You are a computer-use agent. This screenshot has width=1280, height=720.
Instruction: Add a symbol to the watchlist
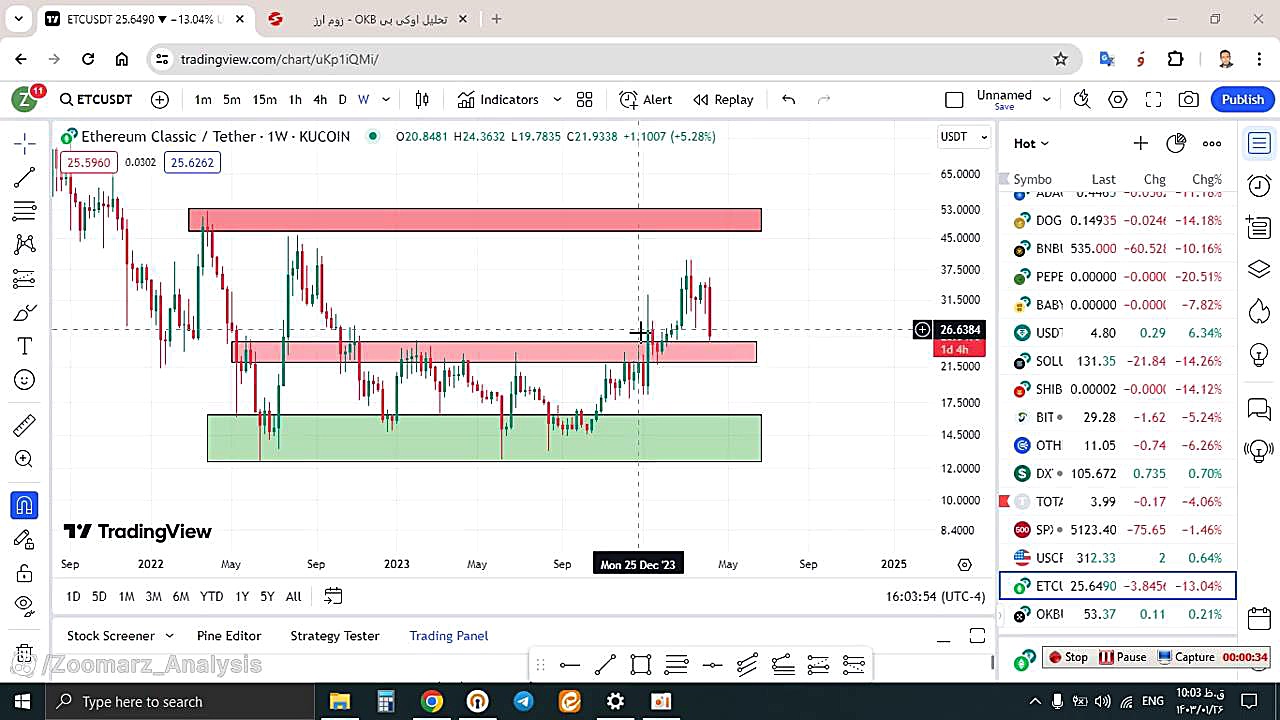point(1140,144)
